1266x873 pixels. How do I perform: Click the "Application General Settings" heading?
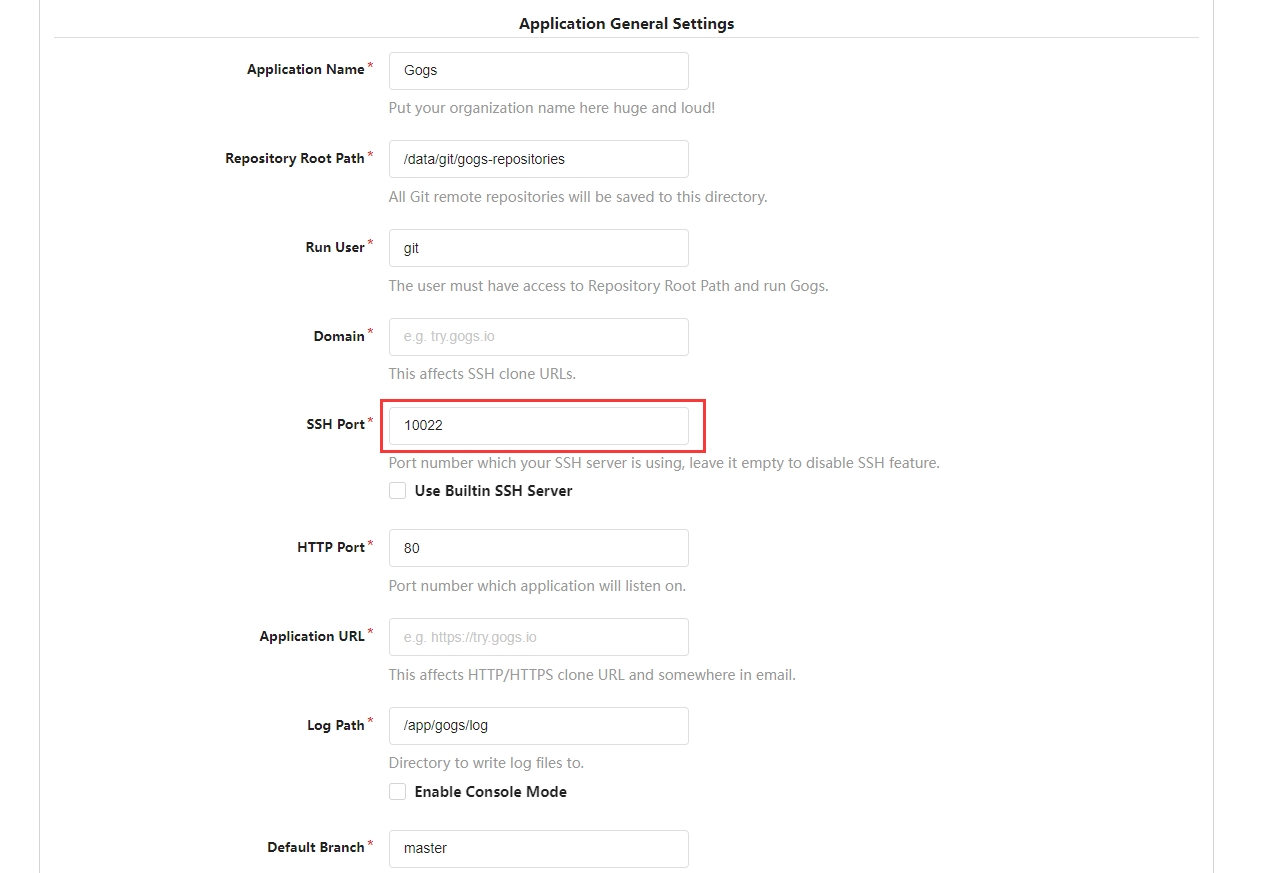(626, 23)
